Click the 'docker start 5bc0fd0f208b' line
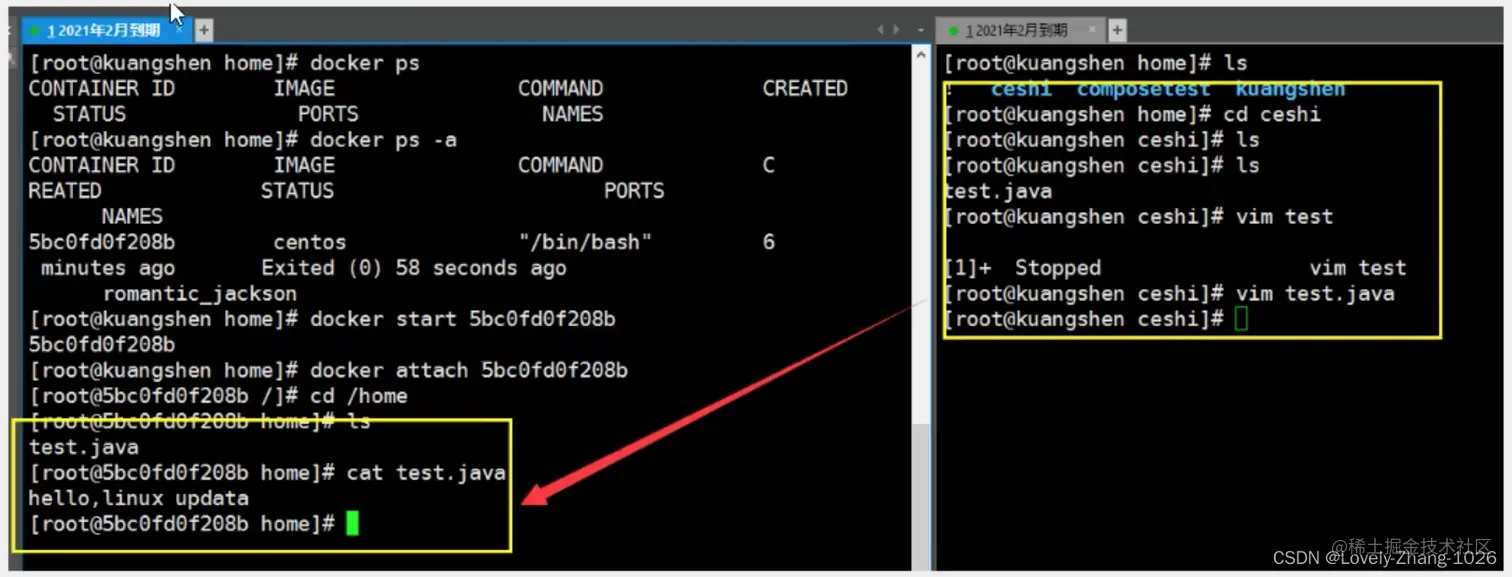 pos(322,319)
